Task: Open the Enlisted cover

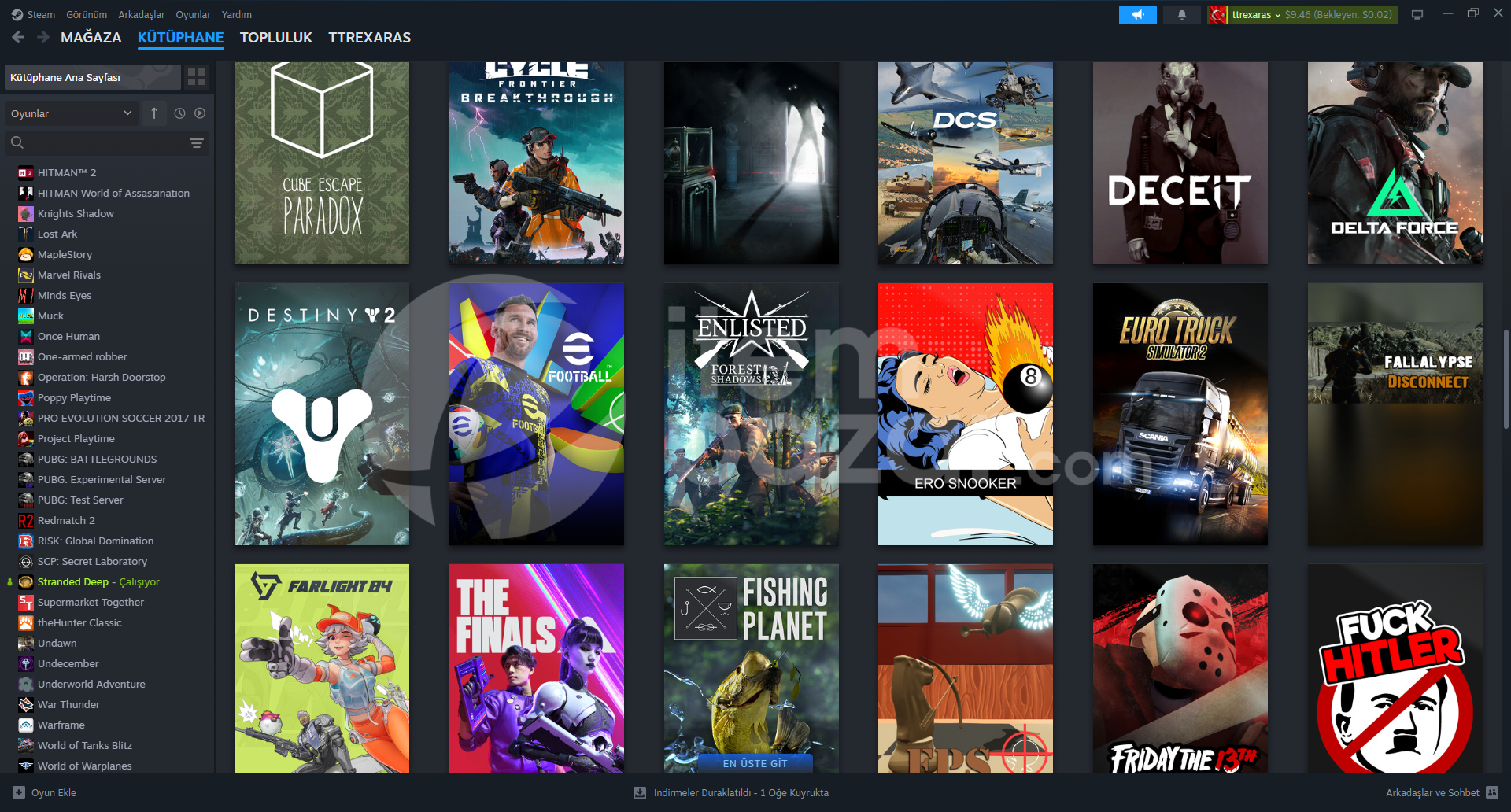Action: coord(752,414)
